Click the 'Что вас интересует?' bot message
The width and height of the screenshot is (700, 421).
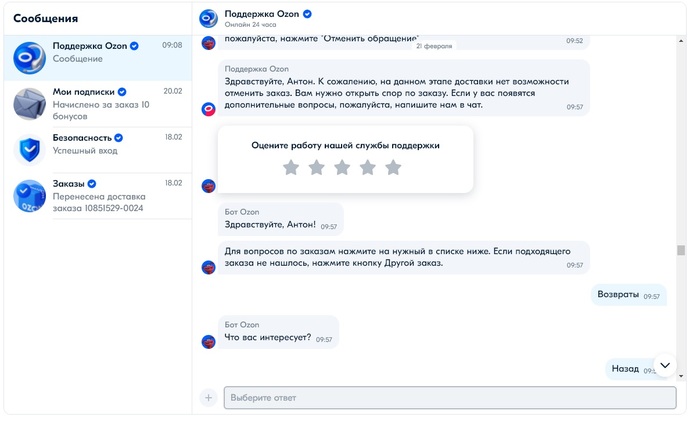pyautogui.click(x=279, y=333)
